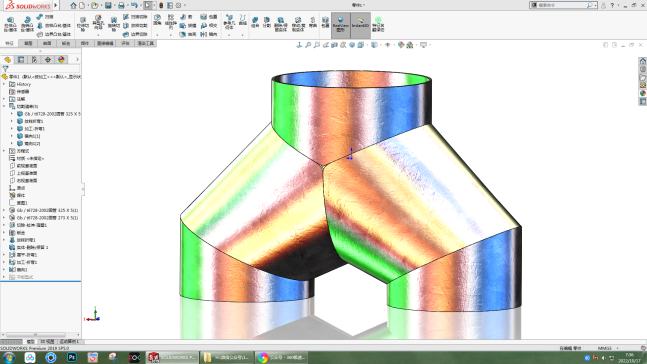Open the MMGS unit system dropdown
Image resolution: width=647 pixels, height=364 pixels.
point(617,348)
